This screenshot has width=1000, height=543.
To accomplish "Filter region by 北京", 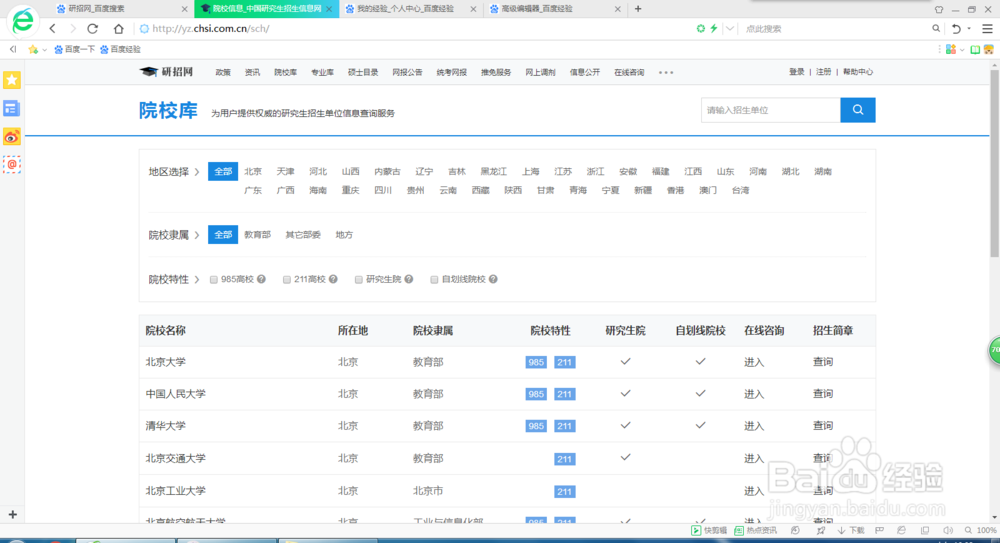I will pyautogui.click(x=253, y=172).
